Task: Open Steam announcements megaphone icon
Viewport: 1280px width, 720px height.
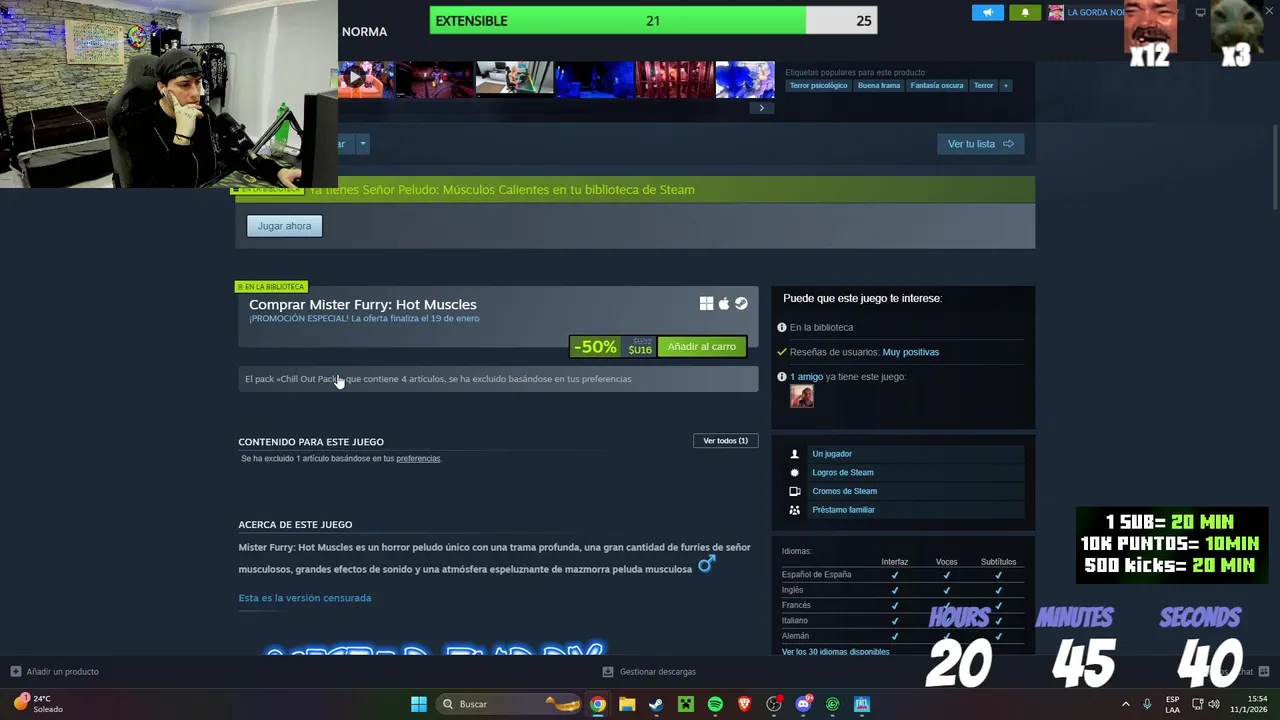Action: (987, 12)
